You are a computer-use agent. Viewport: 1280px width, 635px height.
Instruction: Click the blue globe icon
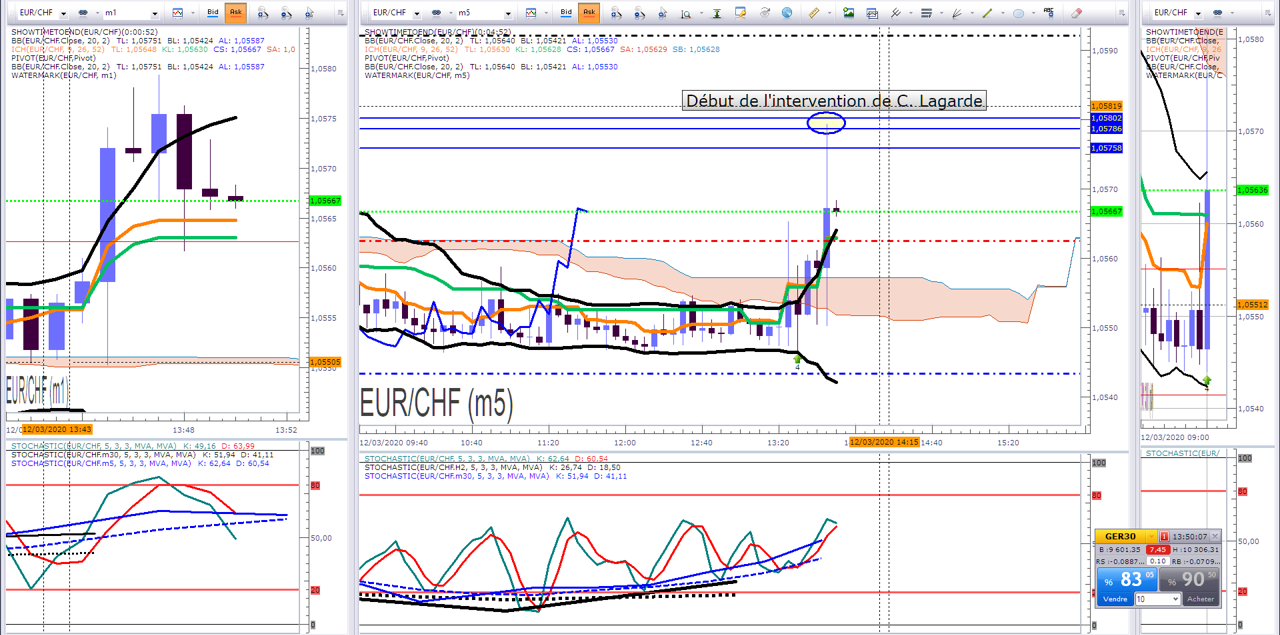click(787, 13)
